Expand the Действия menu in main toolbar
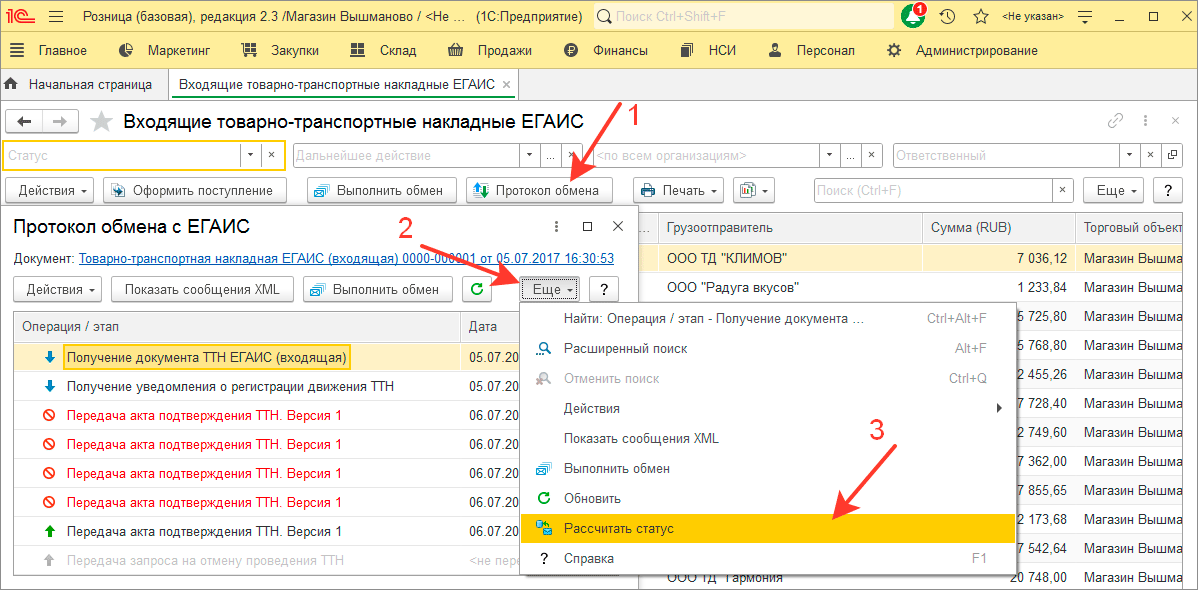 point(50,190)
